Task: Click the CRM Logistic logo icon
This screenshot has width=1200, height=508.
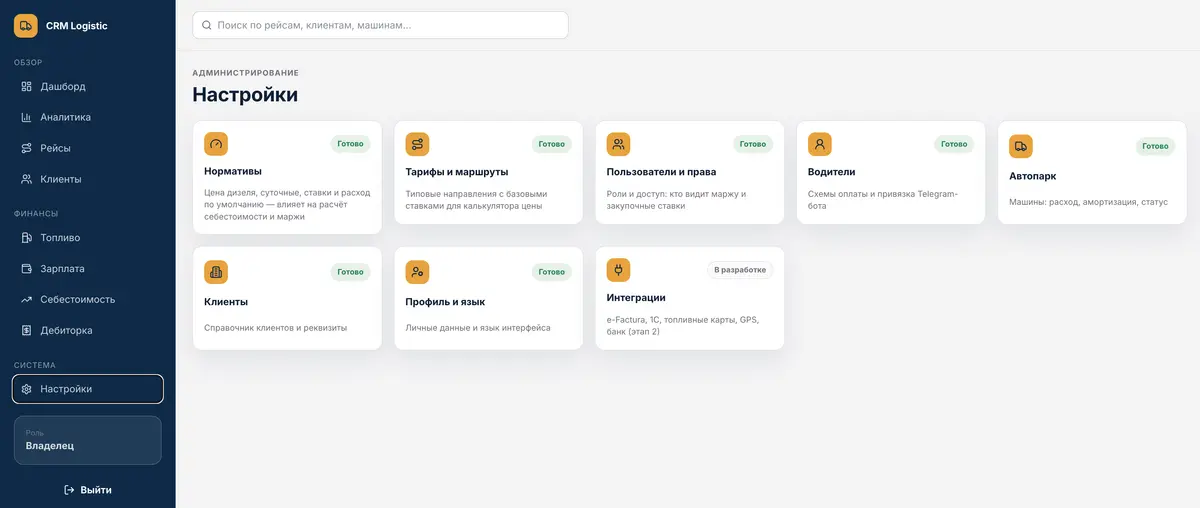Action: tap(26, 25)
